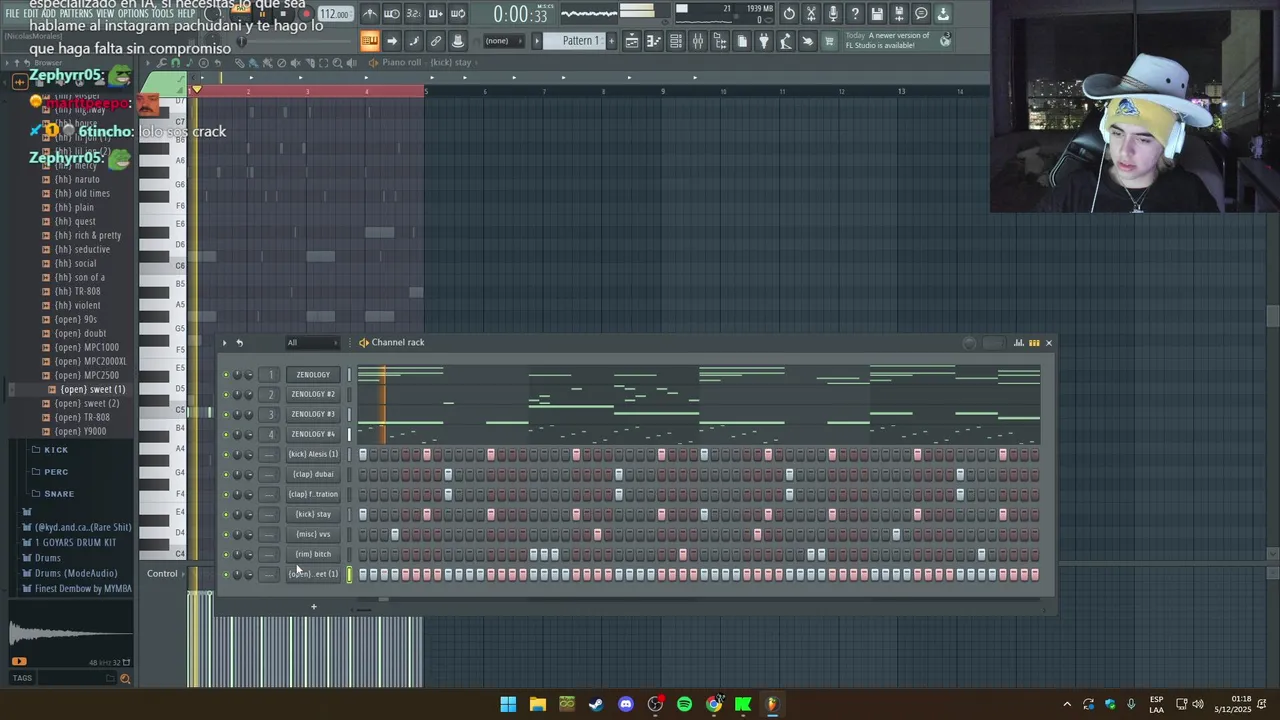Viewport: 1280px width, 720px height.
Task: Toggle the metronome icon
Action: click(x=370, y=14)
